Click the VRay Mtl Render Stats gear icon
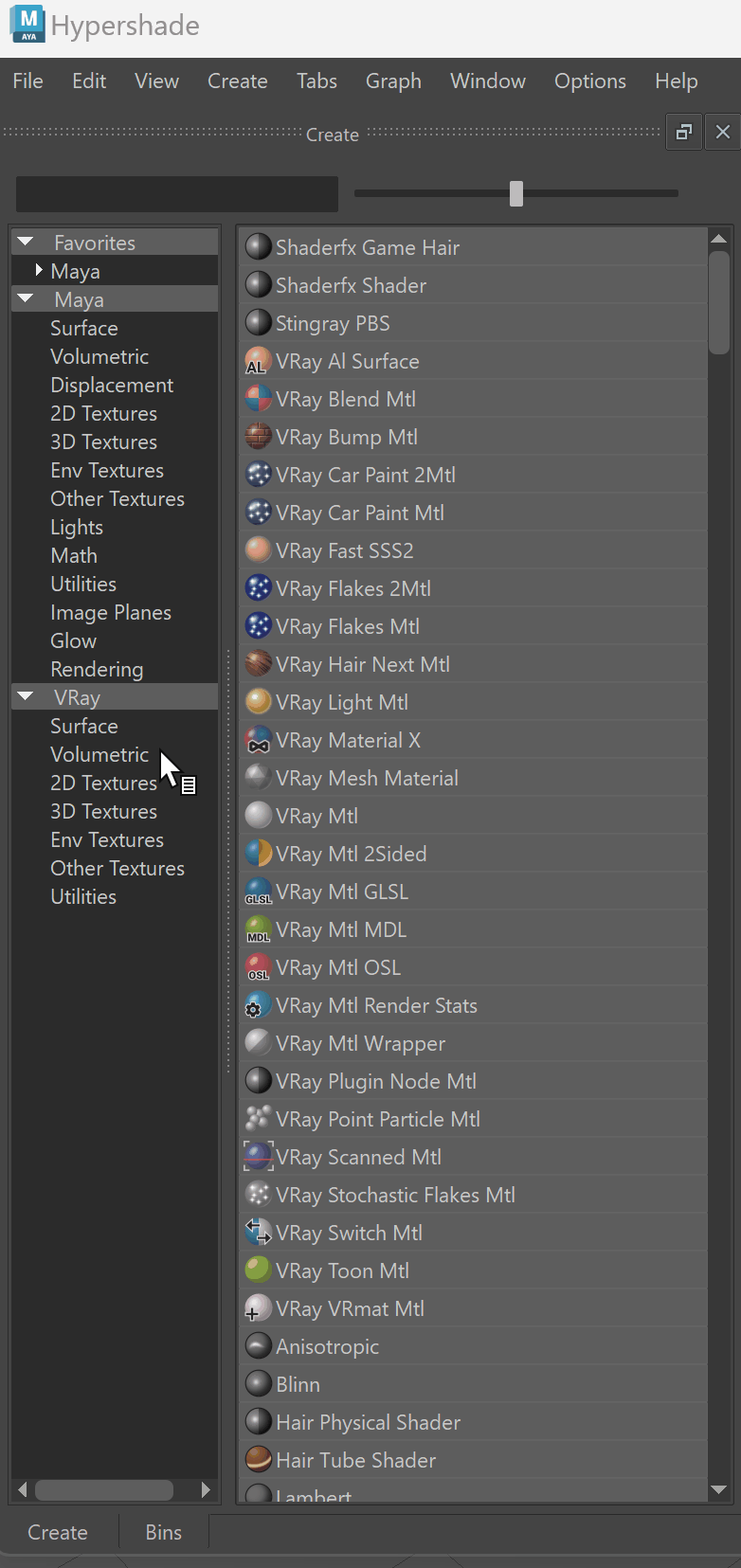This screenshot has width=741, height=1568. point(259,1005)
